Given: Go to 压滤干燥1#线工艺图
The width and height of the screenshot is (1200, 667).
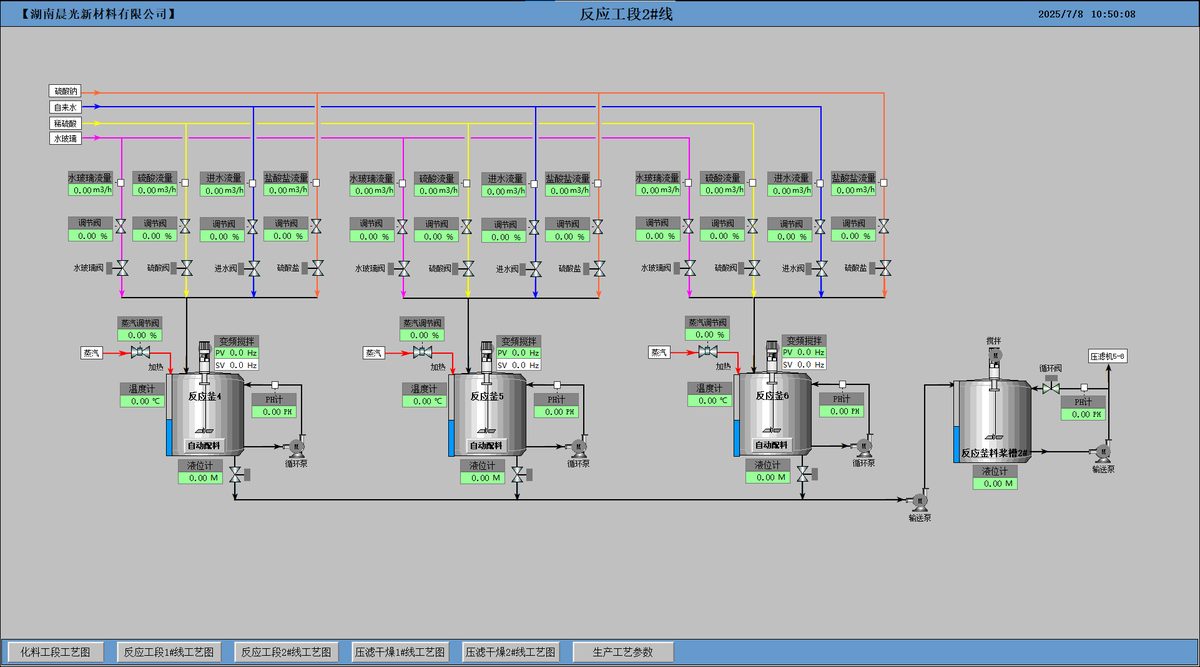Looking at the screenshot, I should pos(399,652).
